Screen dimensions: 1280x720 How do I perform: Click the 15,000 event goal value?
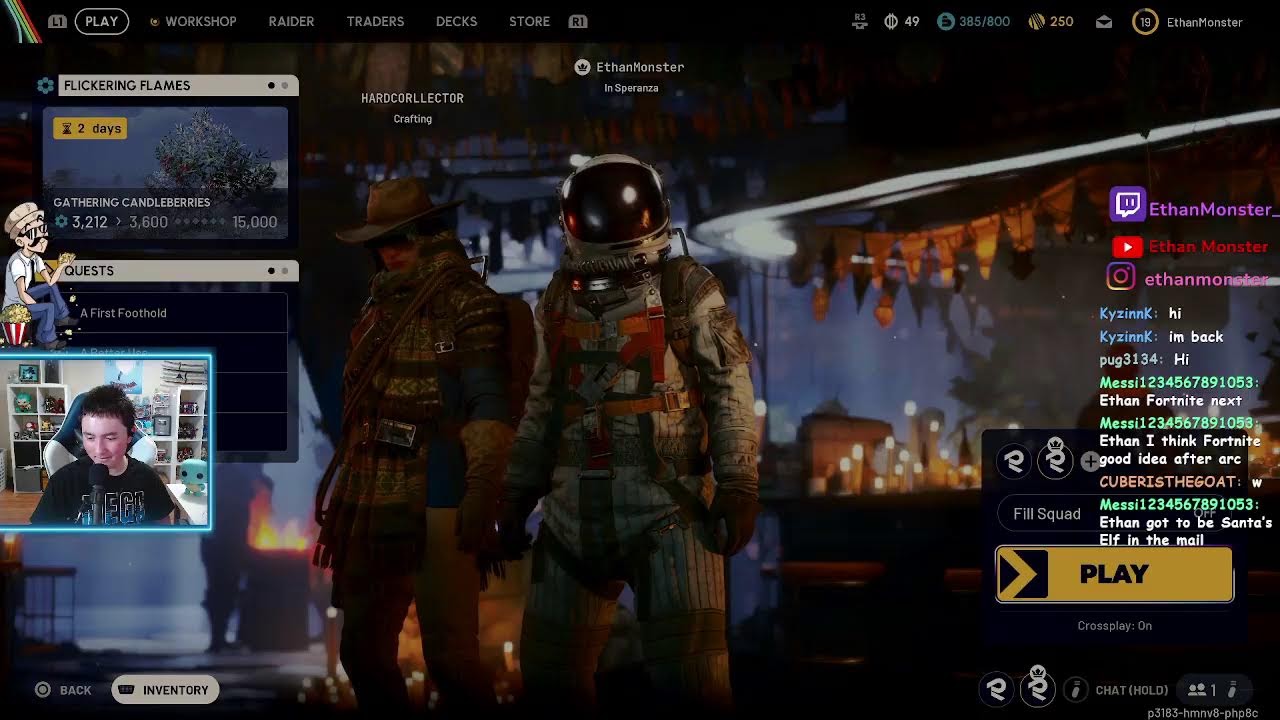point(254,222)
